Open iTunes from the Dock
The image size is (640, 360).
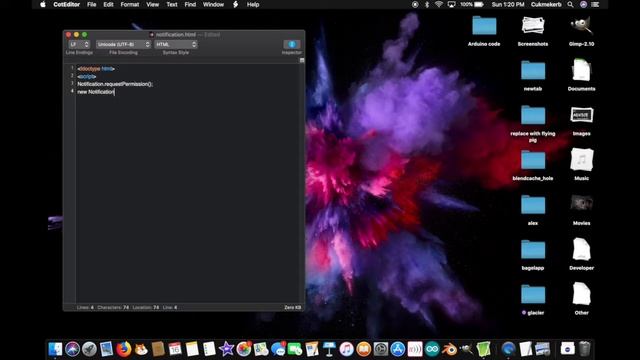[346, 349]
